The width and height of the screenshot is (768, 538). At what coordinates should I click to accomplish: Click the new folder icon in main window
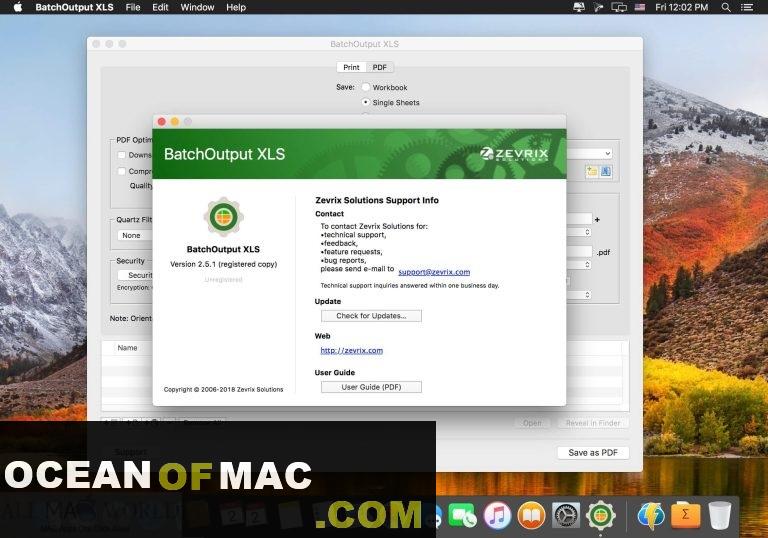click(x=592, y=171)
